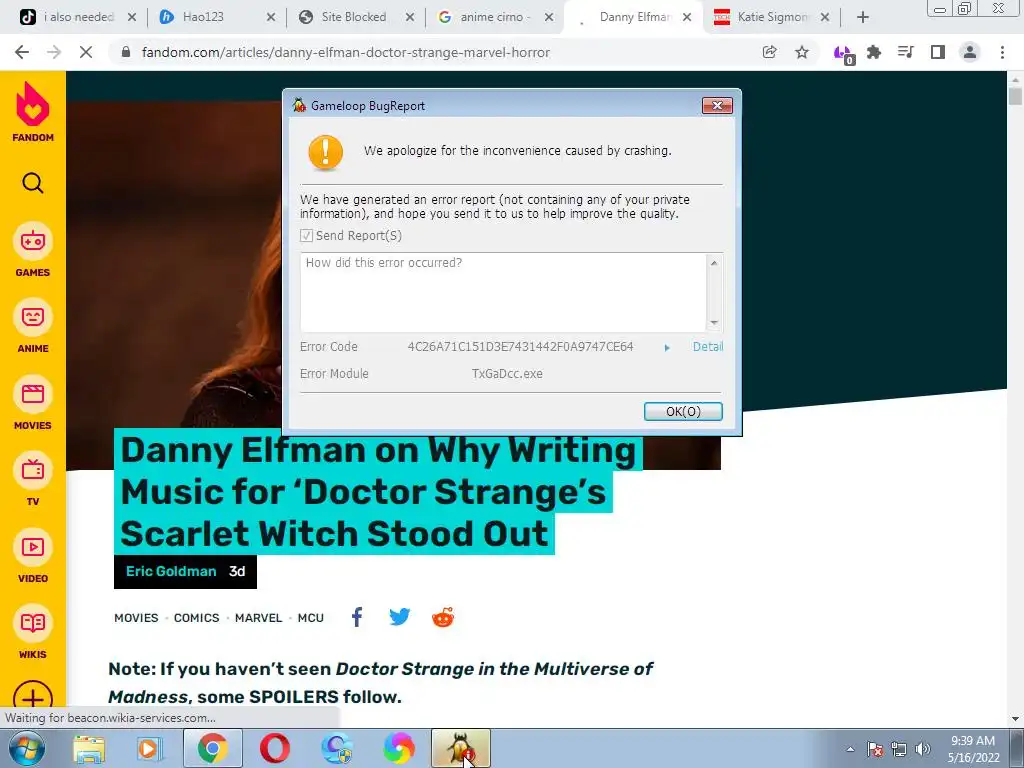The width and height of the screenshot is (1024, 768).
Task: Open the MCU tag link
Action: (310, 618)
